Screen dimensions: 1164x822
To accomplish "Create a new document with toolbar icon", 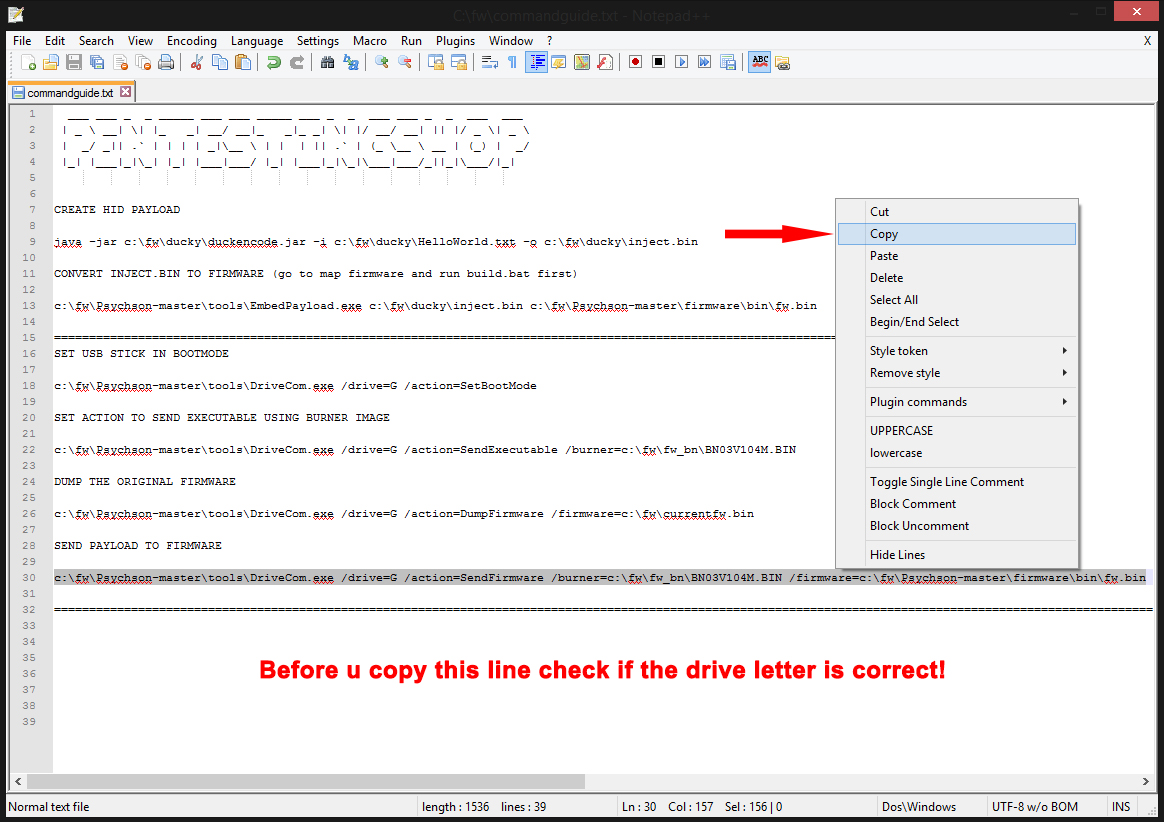I will 28,62.
